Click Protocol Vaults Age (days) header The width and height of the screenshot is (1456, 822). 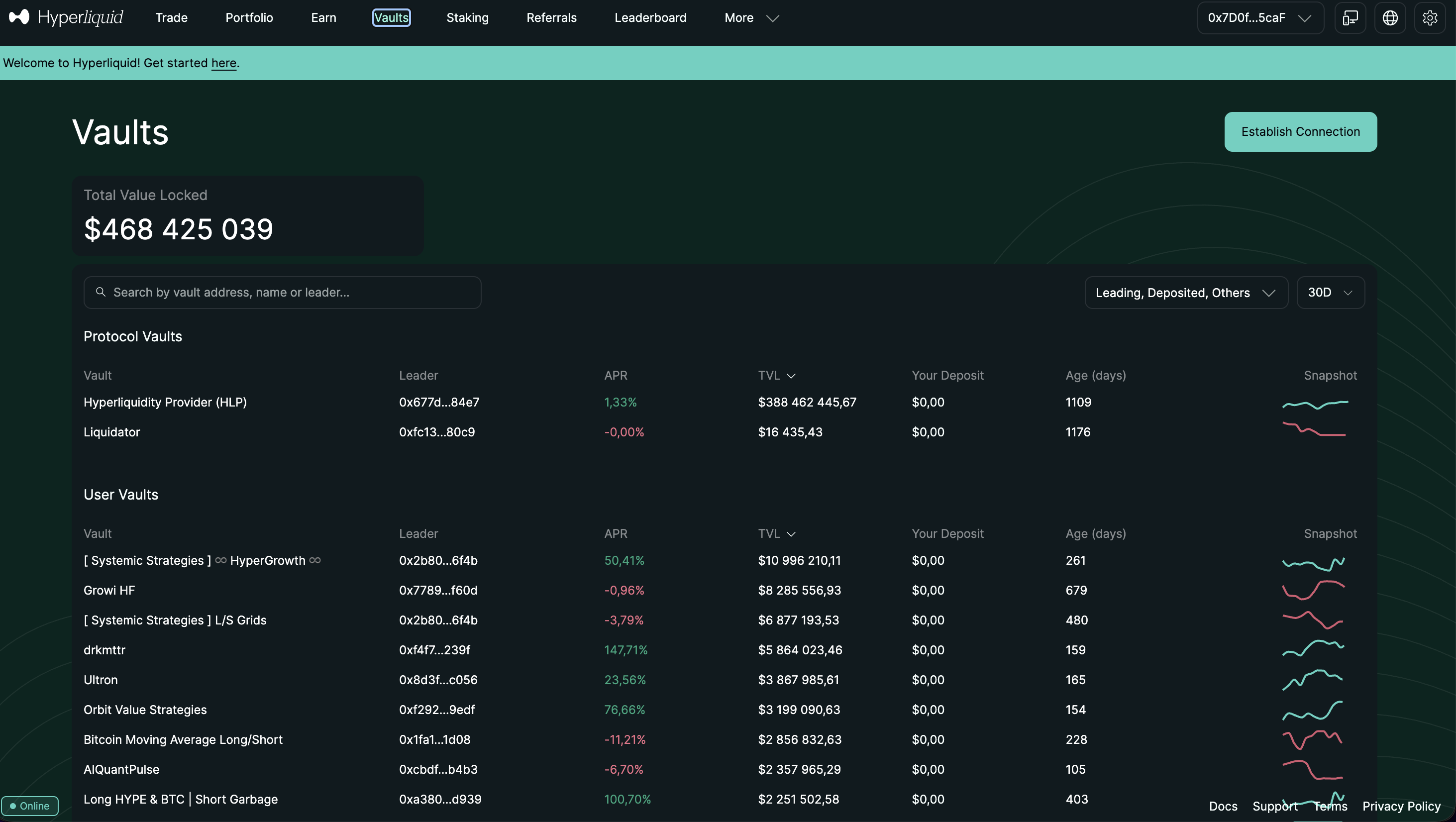[1095, 375]
